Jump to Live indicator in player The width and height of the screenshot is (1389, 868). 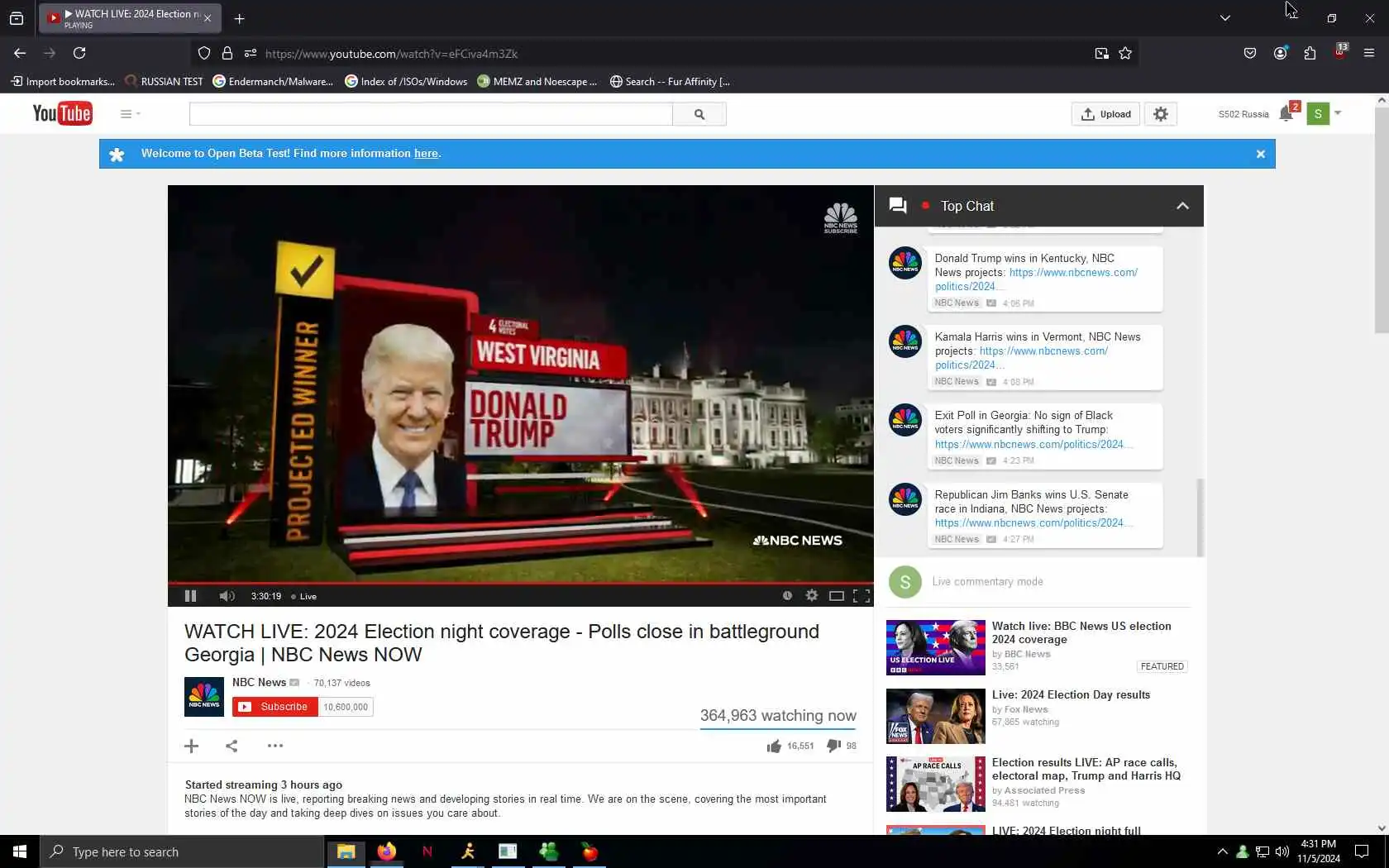[x=303, y=596]
